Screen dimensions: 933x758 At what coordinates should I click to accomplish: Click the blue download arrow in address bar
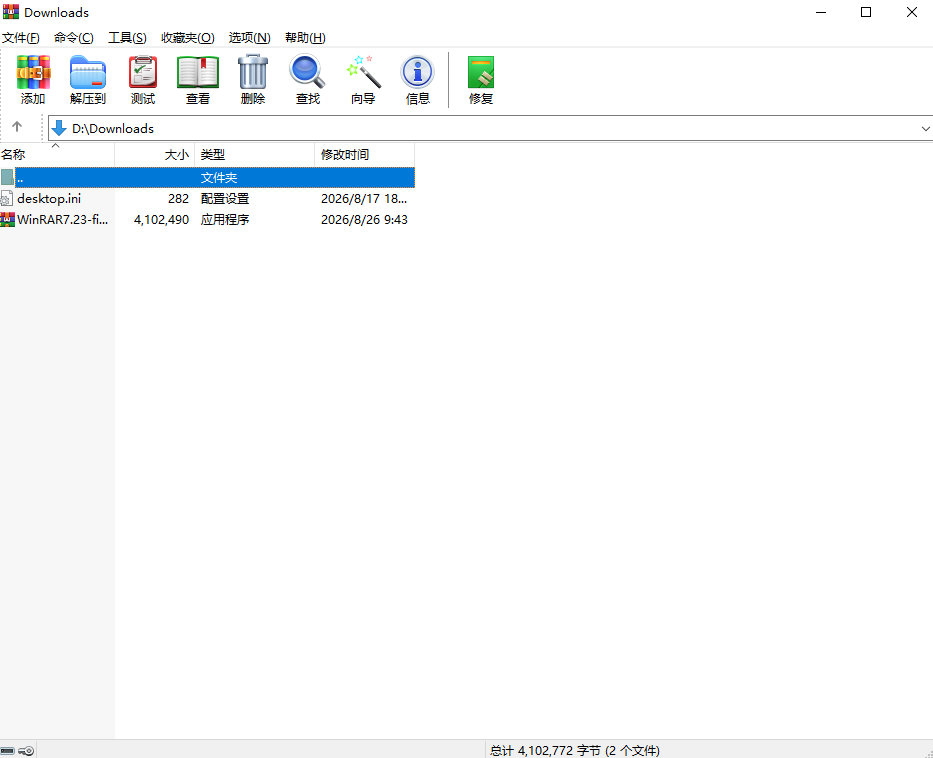[59, 128]
